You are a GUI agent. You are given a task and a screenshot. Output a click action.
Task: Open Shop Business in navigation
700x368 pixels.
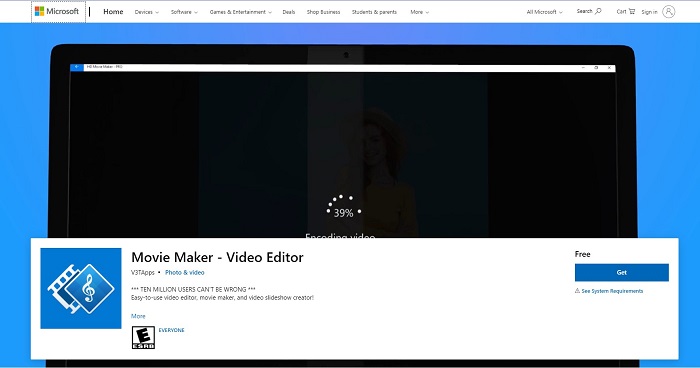tap(323, 12)
